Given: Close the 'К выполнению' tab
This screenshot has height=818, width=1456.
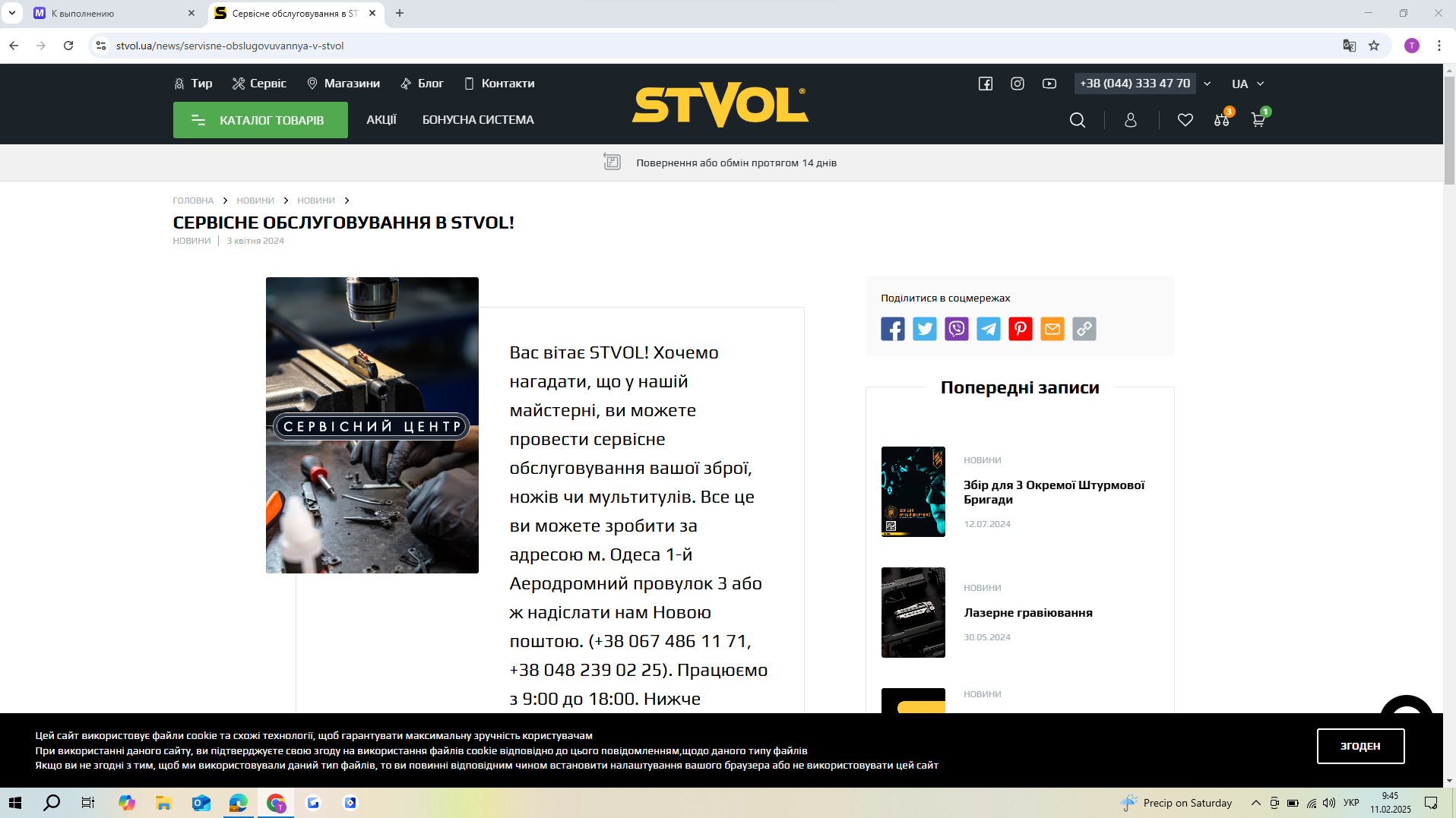Looking at the screenshot, I should pos(191,13).
